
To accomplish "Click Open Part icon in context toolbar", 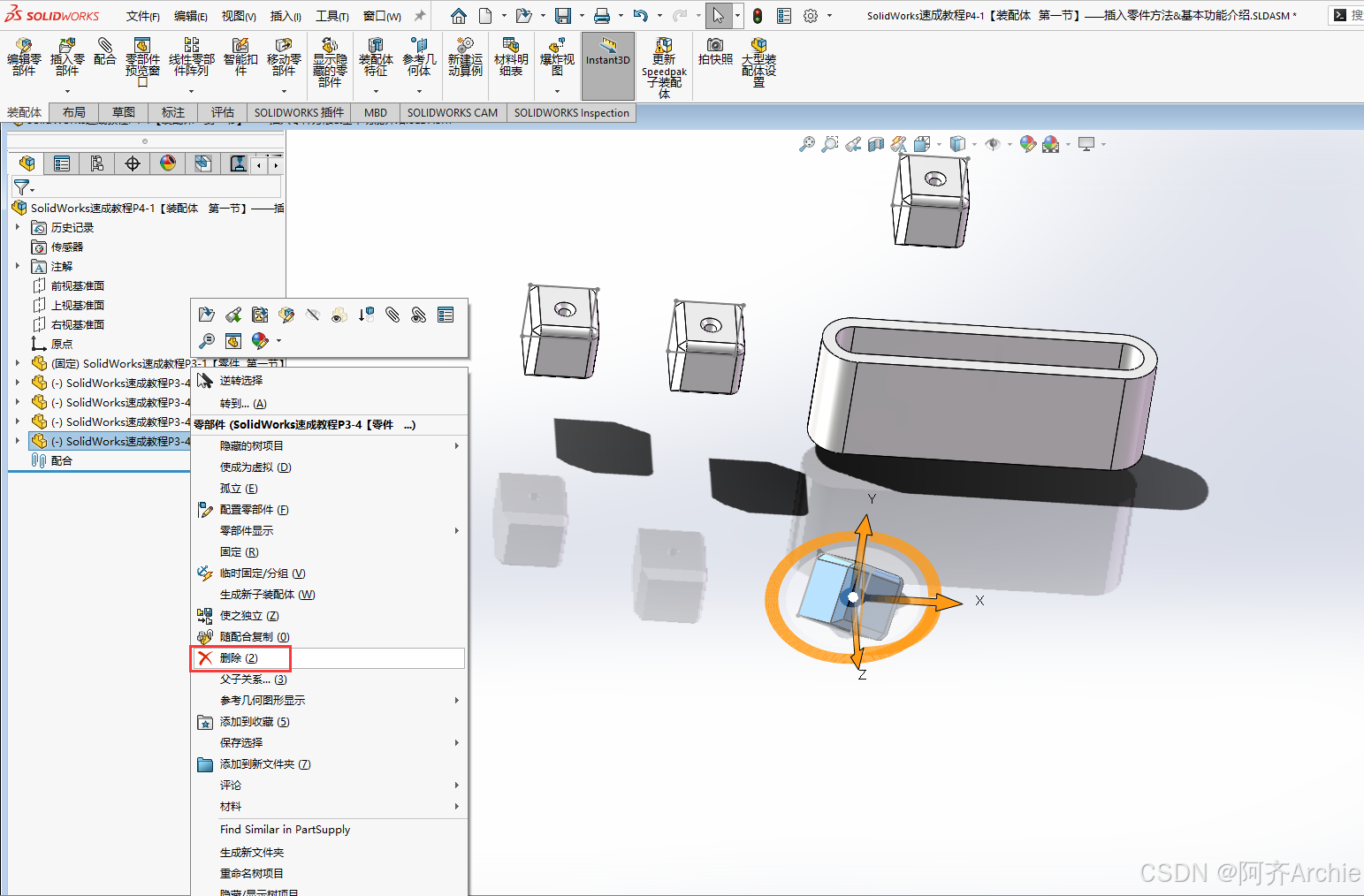I will click(x=206, y=315).
